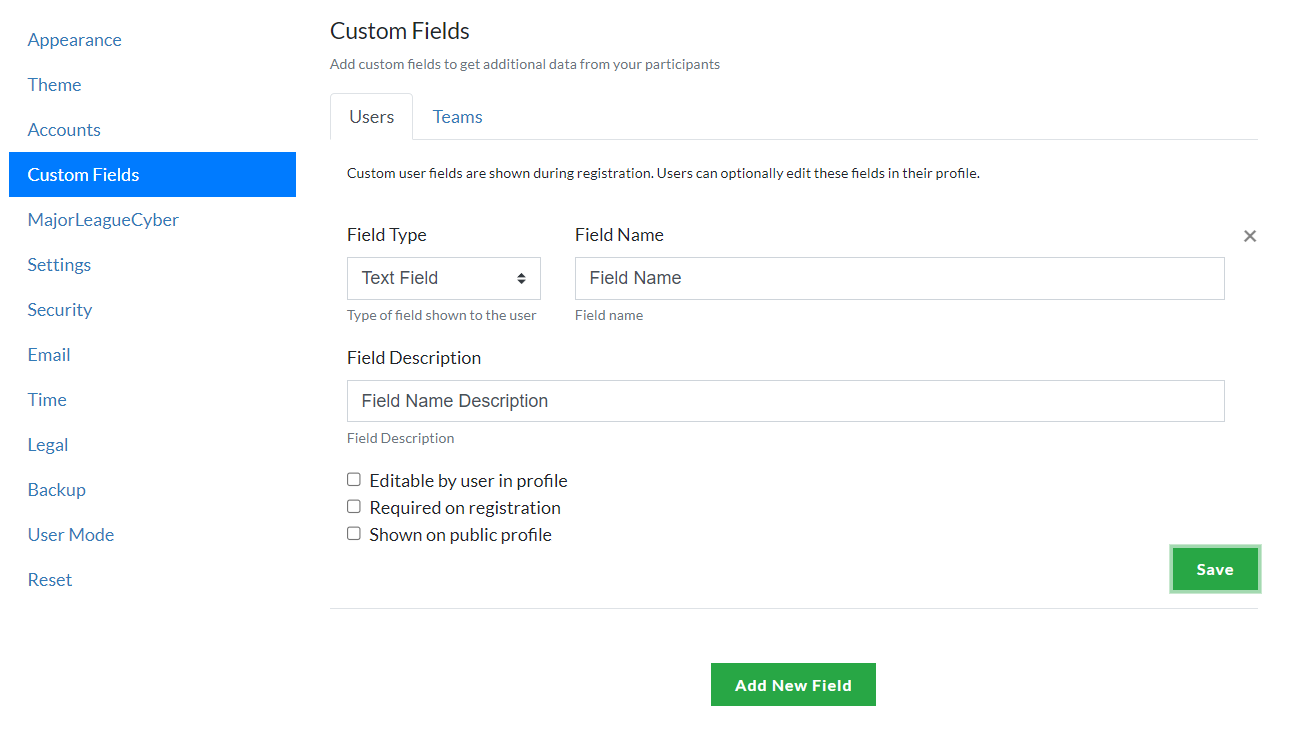Open the Security settings page
Screen dimensions: 1298x729
(x=60, y=310)
